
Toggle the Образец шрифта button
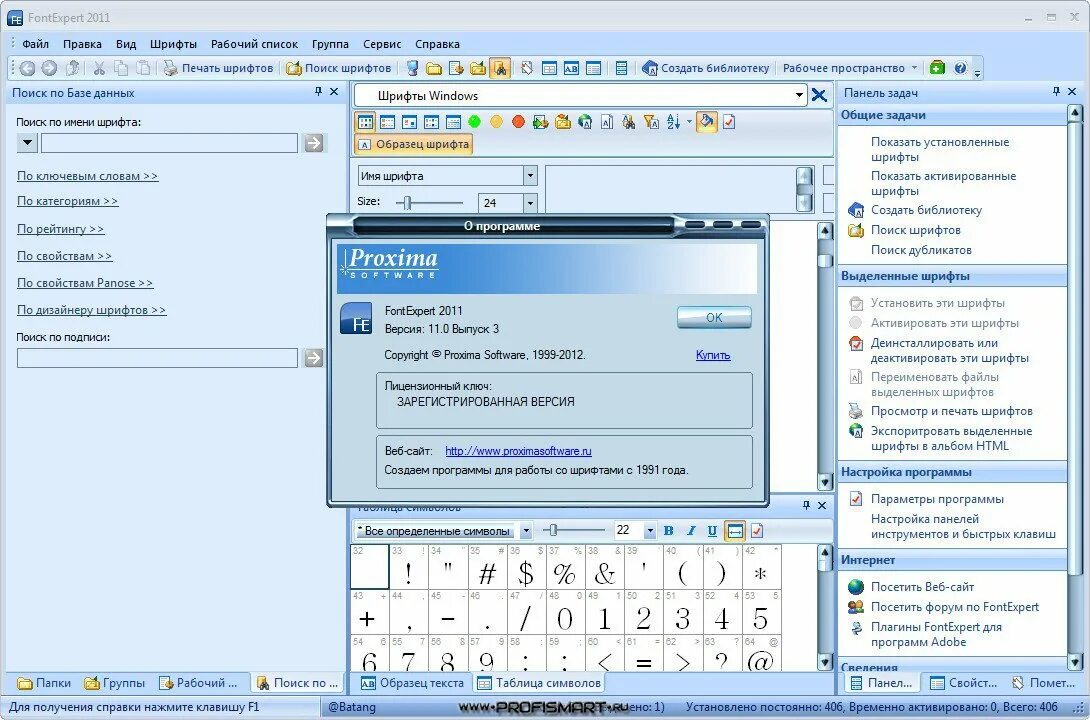(x=414, y=145)
